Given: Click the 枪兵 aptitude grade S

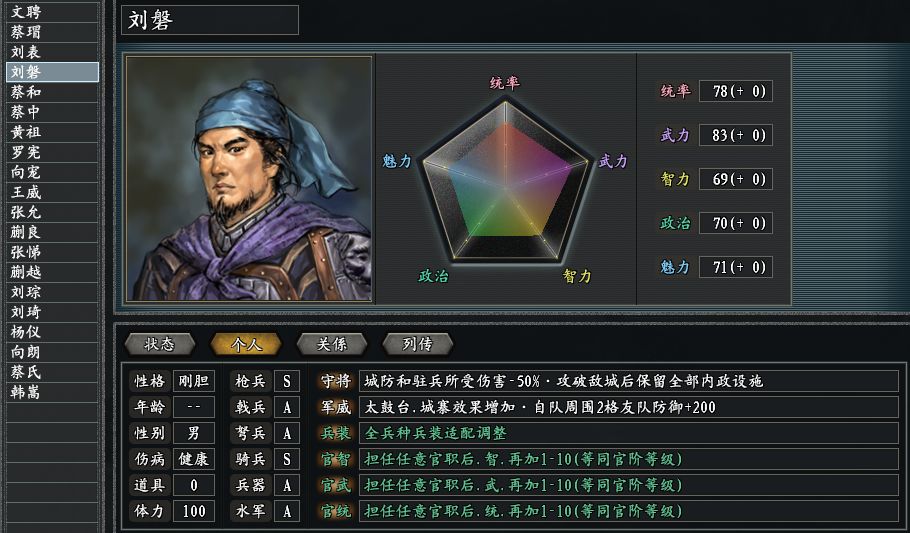Looking at the screenshot, I should (x=287, y=381).
